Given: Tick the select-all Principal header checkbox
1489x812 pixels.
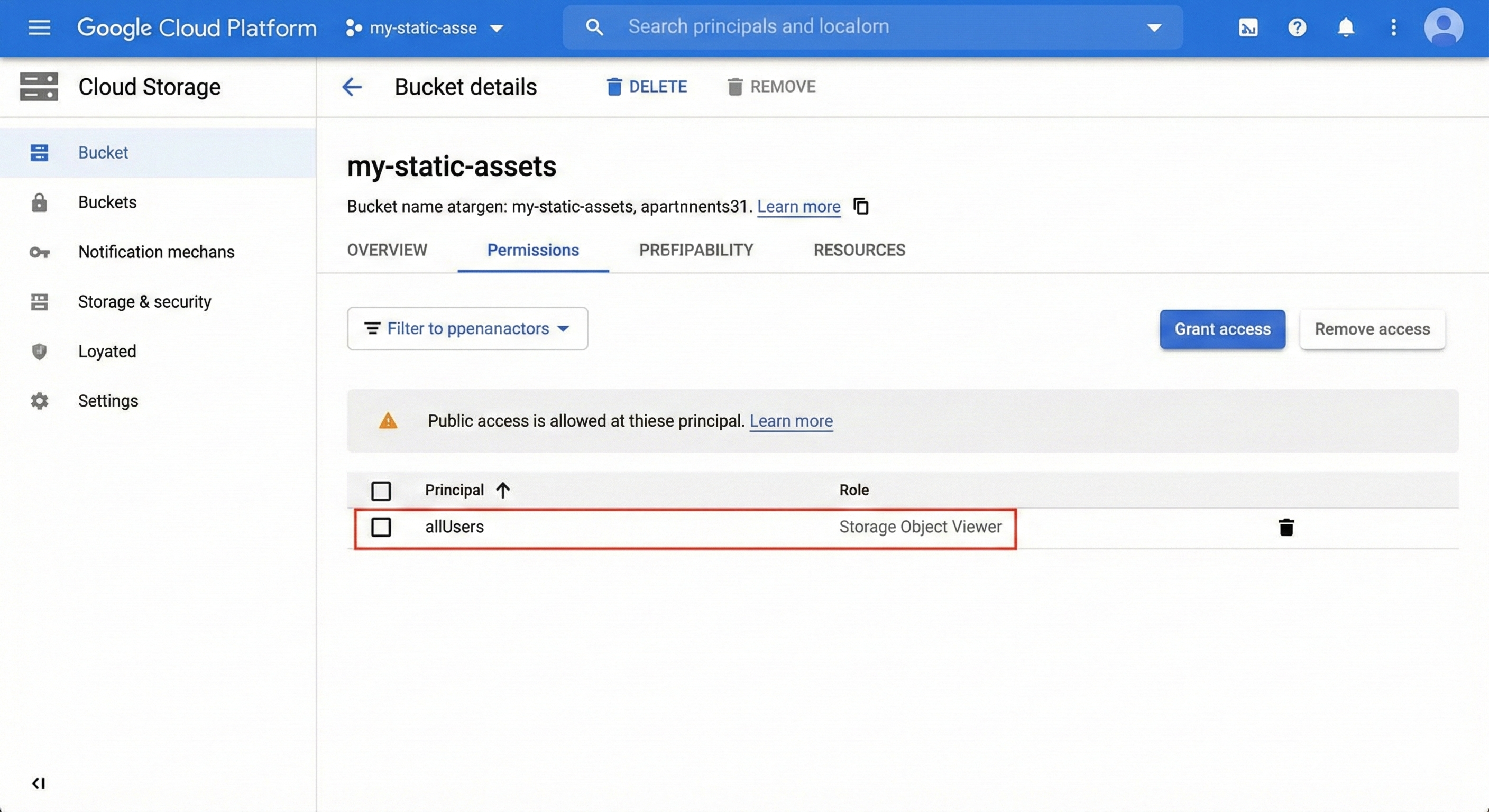Looking at the screenshot, I should [x=381, y=491].
